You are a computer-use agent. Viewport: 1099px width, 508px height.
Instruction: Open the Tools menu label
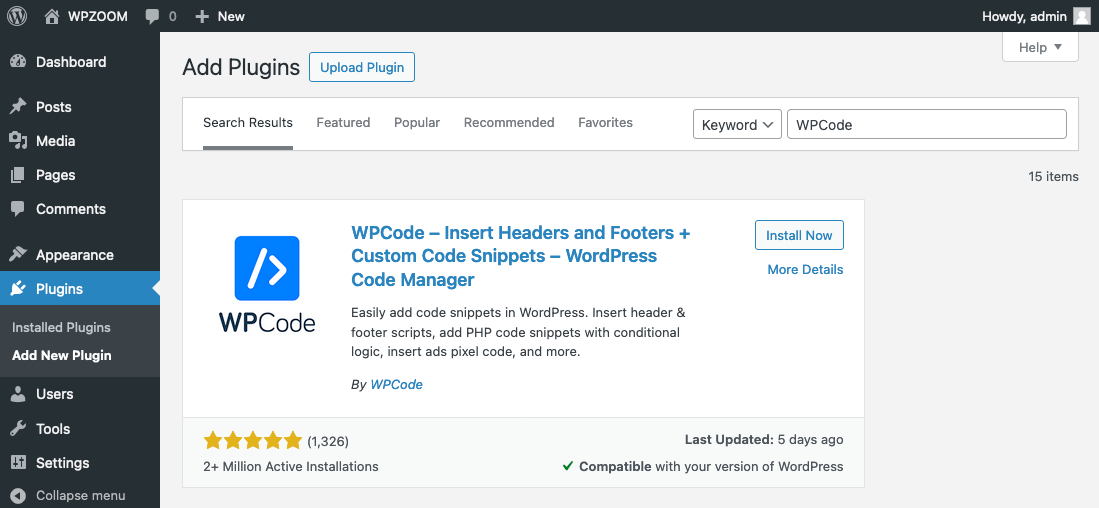(x=53, y=429)
